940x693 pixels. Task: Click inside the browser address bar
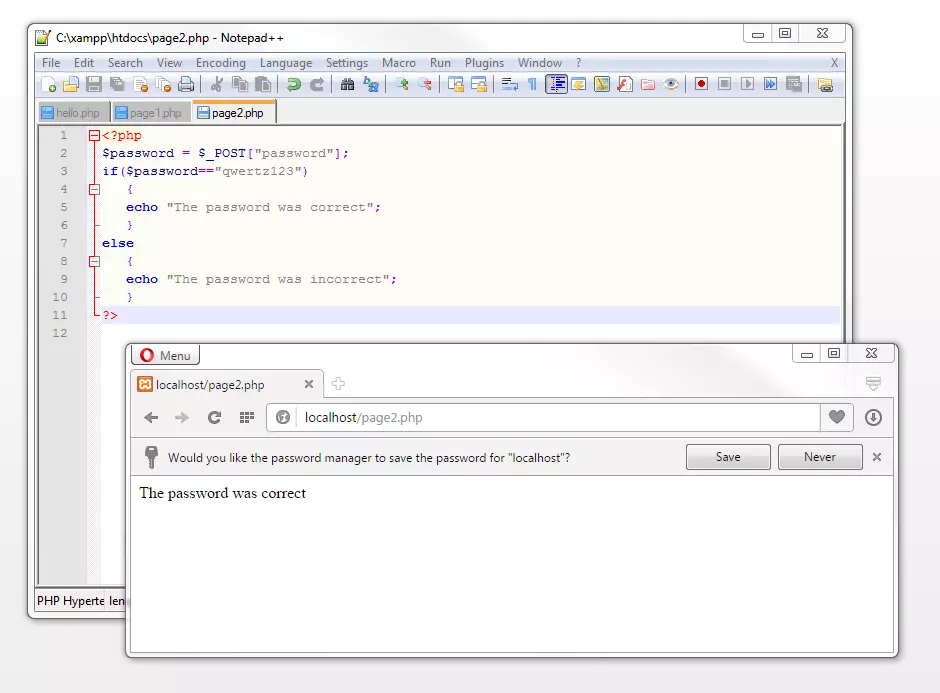[500, 417]
